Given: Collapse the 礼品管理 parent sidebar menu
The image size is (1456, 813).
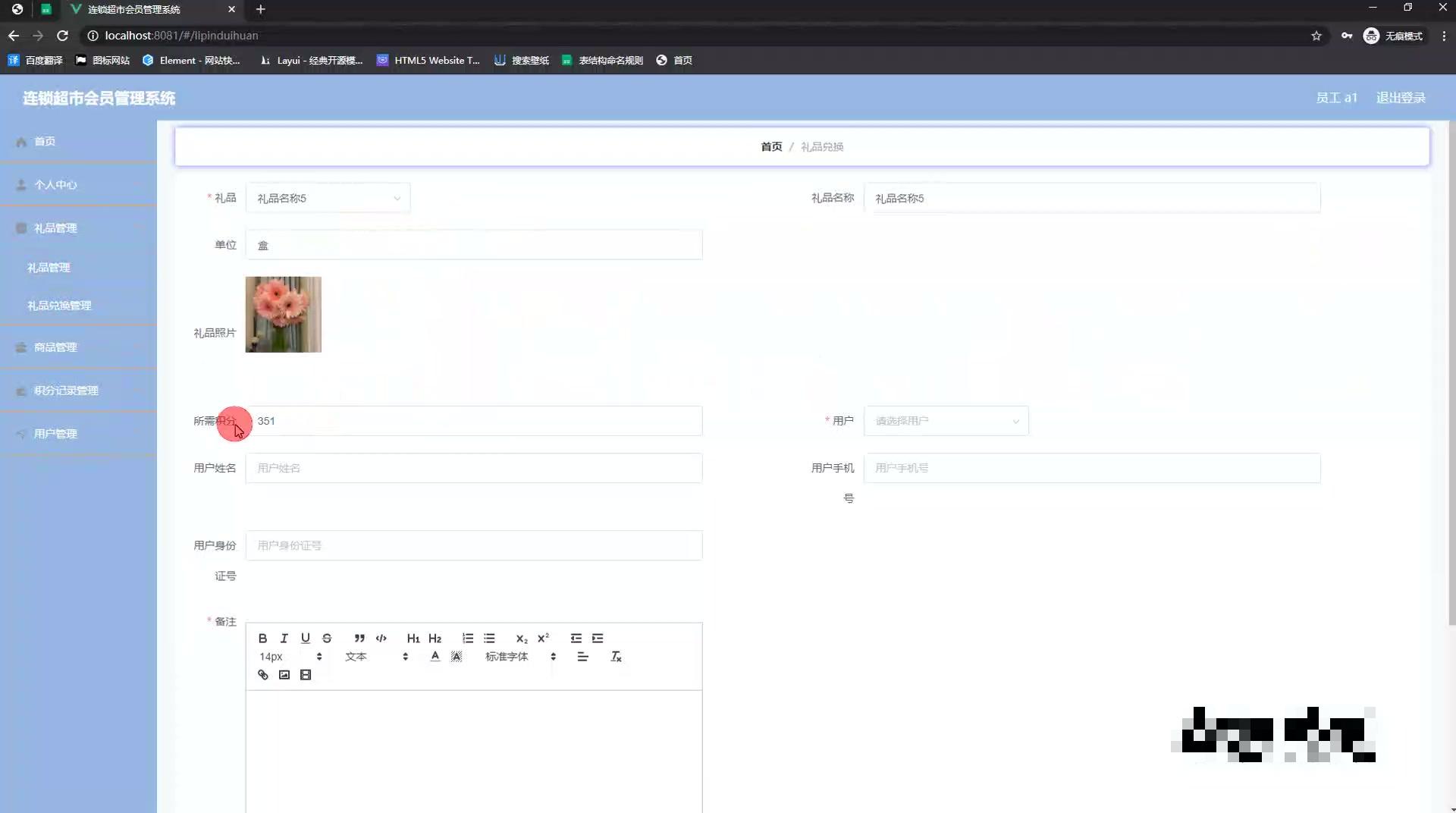Looking at the screenshot, I should click(78, 228).
